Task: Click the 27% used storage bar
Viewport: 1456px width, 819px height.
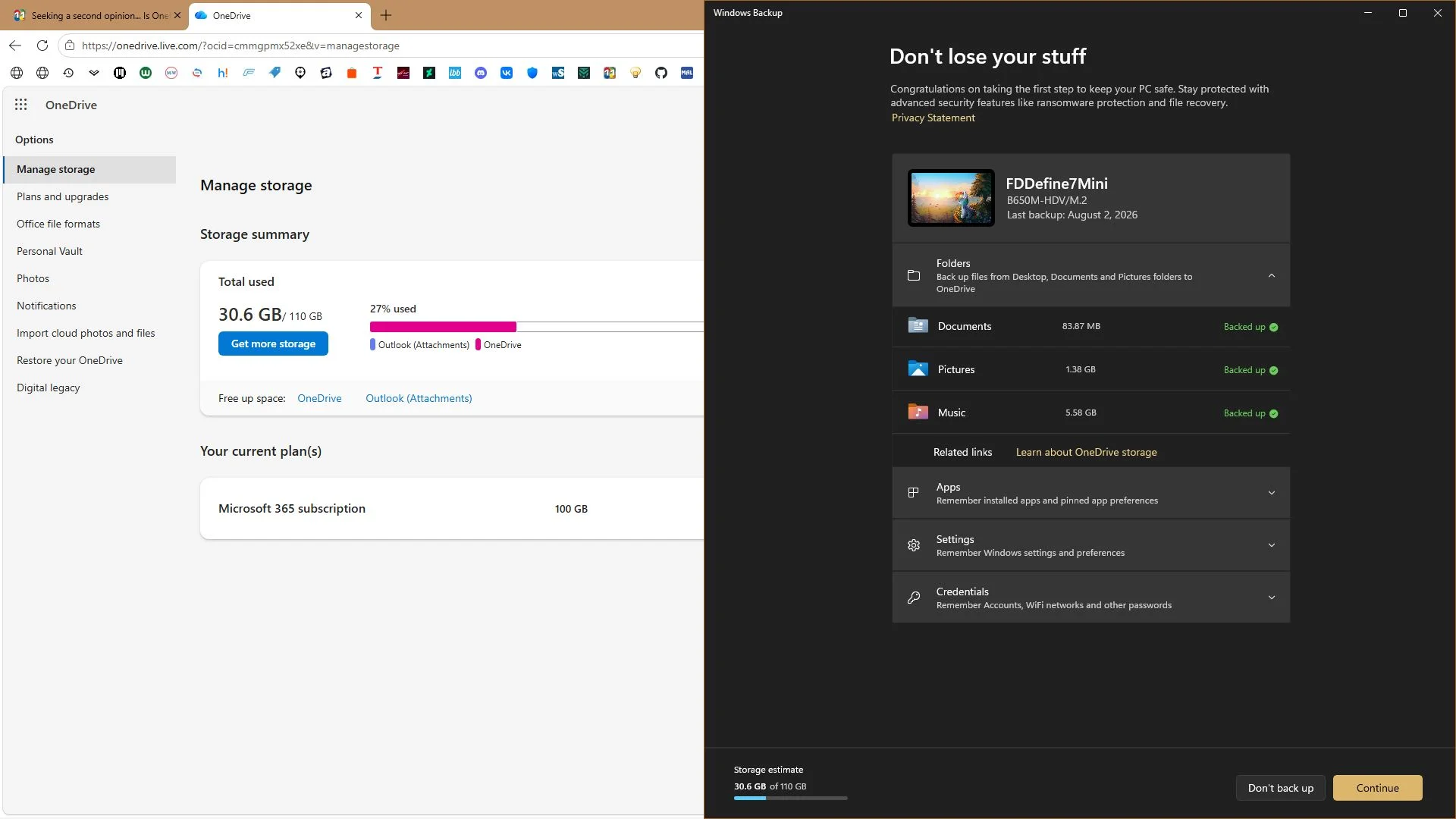Action: click(536, 327)
